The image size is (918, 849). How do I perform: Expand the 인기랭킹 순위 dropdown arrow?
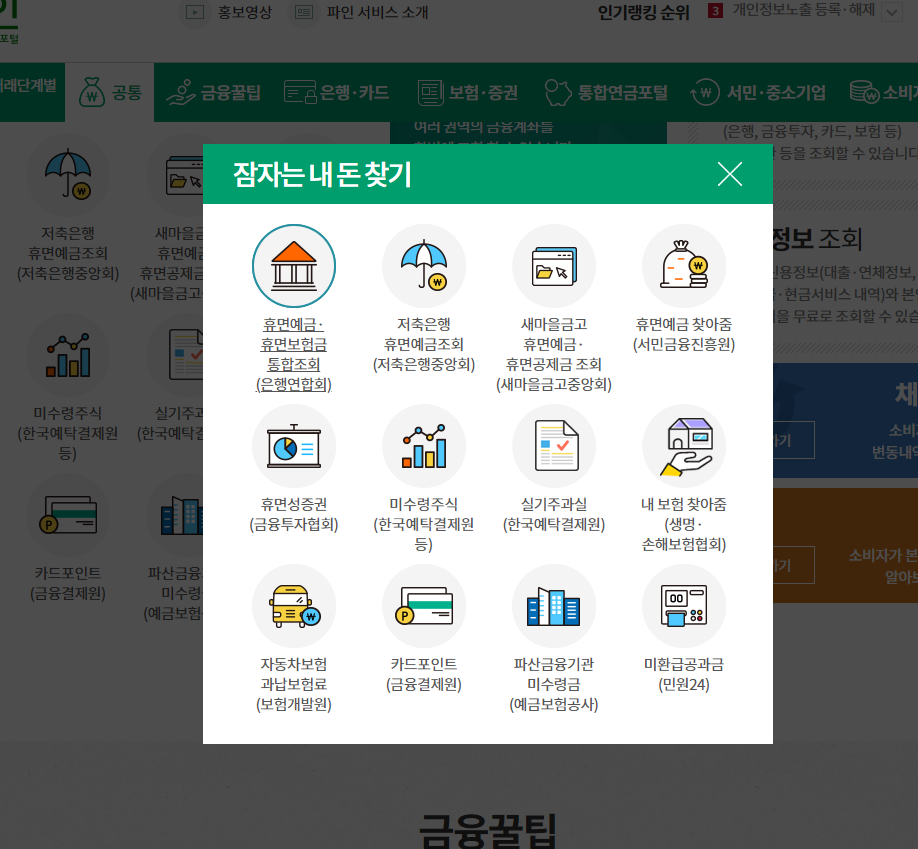point(892,12)
